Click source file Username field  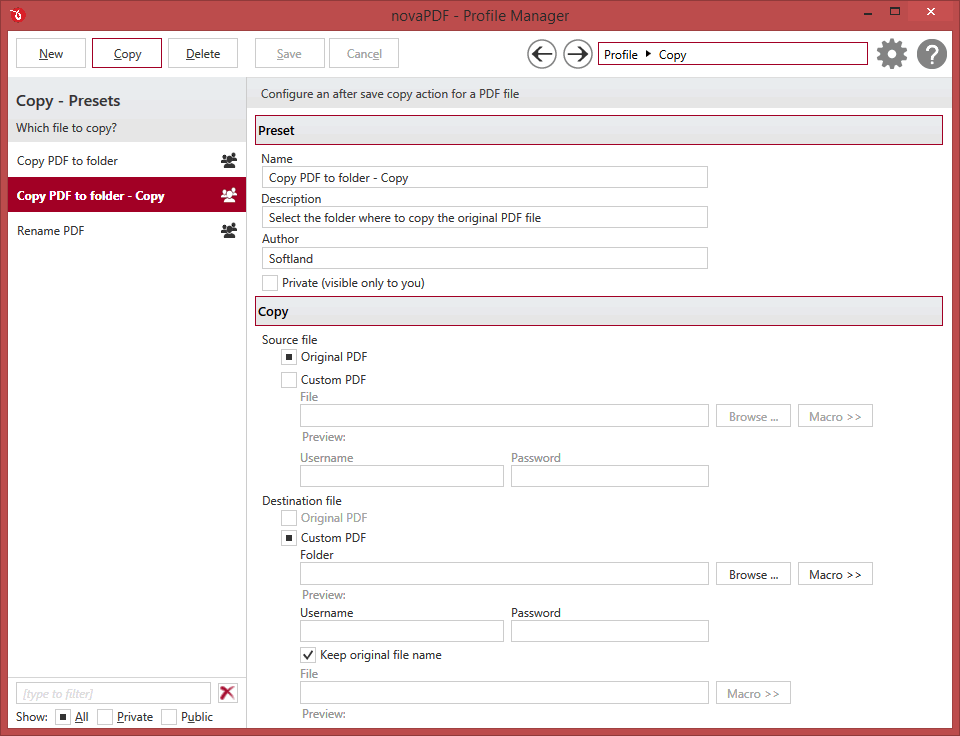[x=402, y=476]
